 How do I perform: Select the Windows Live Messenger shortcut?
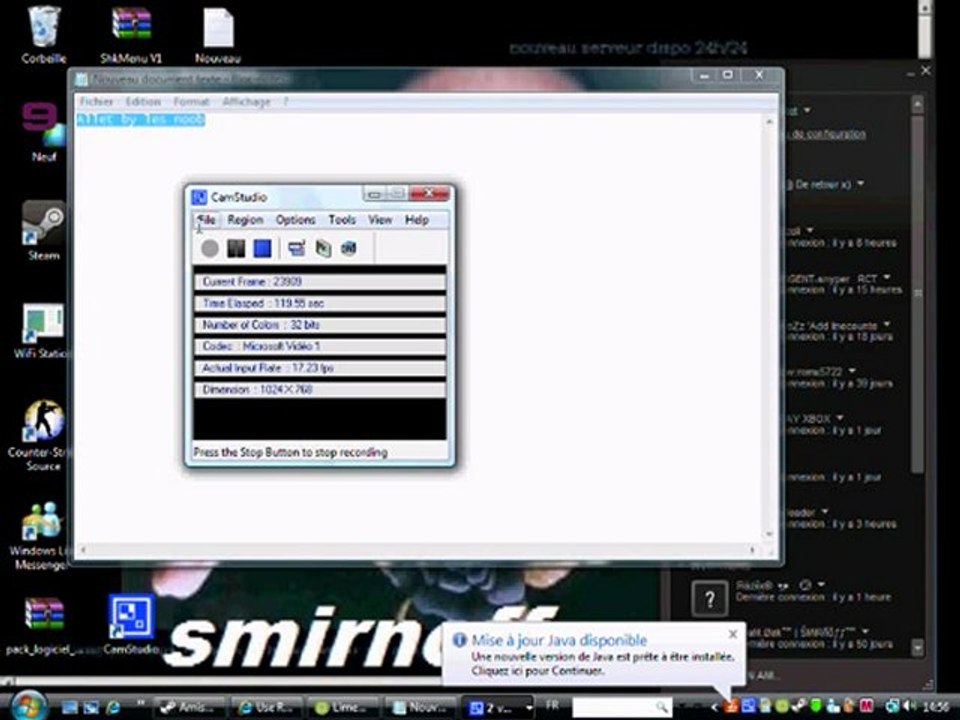click(x=42, y=536)
